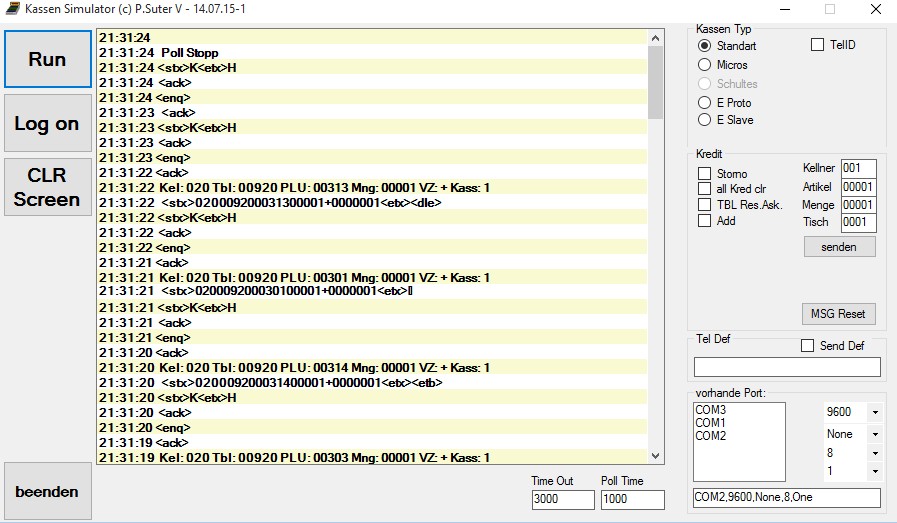Tick the Storno checkbox
Screen dimensions: 897x523
pyautogui.click(x=704, y=174)
